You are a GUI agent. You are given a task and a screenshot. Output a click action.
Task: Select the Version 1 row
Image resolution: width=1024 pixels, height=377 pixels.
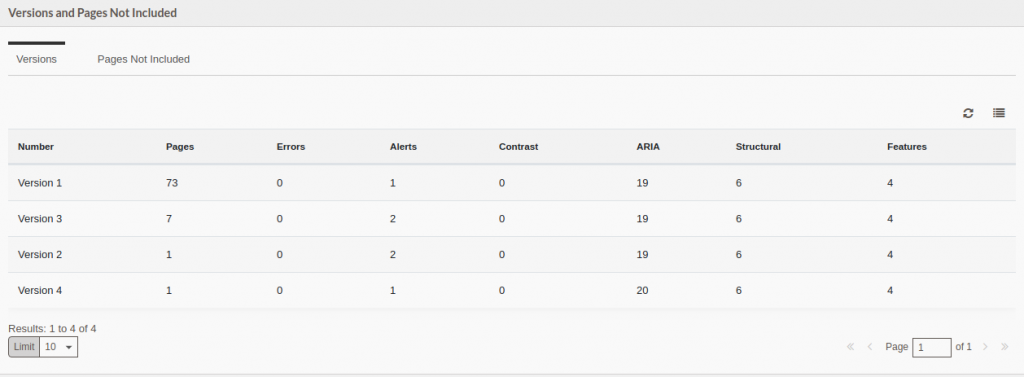tap(511, 183)
